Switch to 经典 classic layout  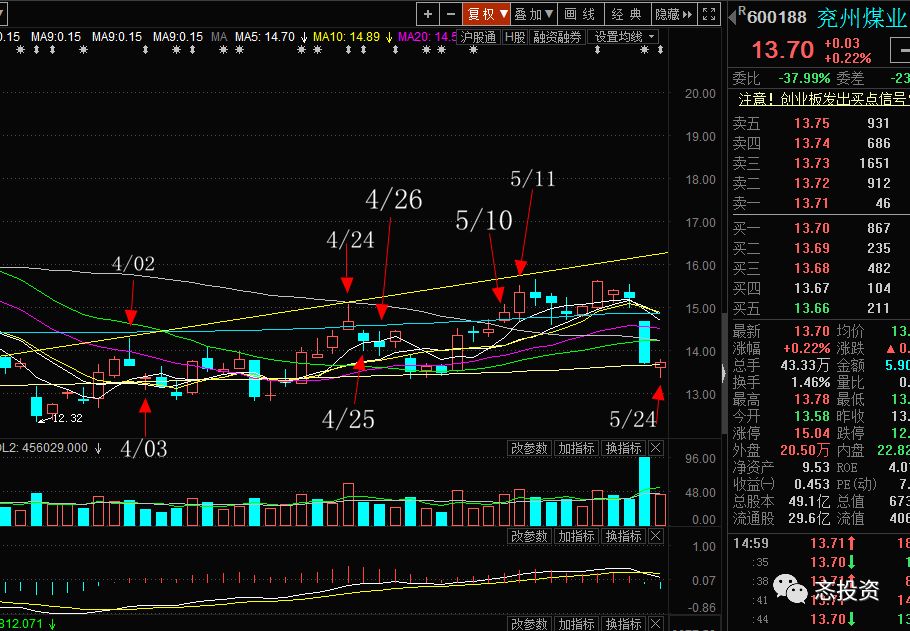pos(627,15)
